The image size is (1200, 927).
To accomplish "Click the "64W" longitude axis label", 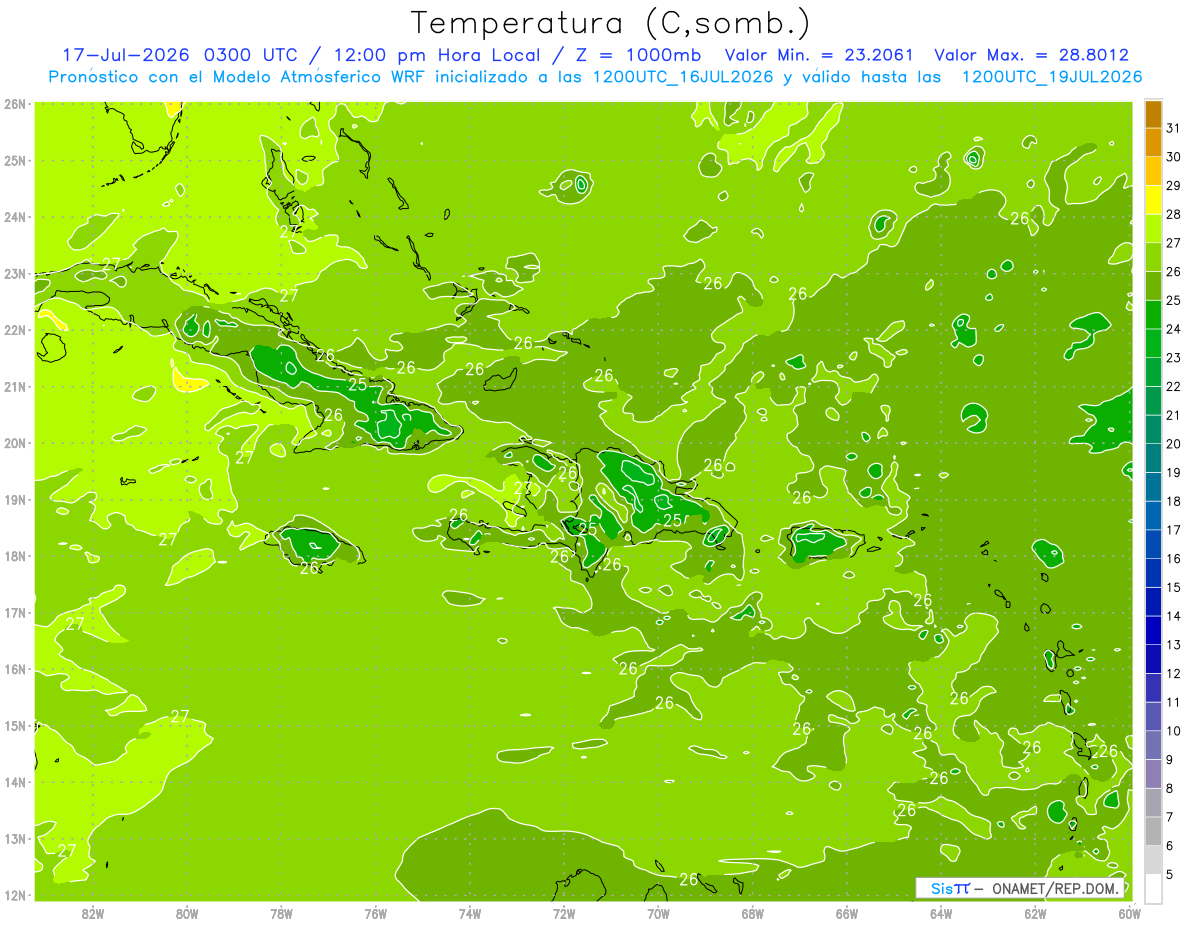I will pos(940,913).
